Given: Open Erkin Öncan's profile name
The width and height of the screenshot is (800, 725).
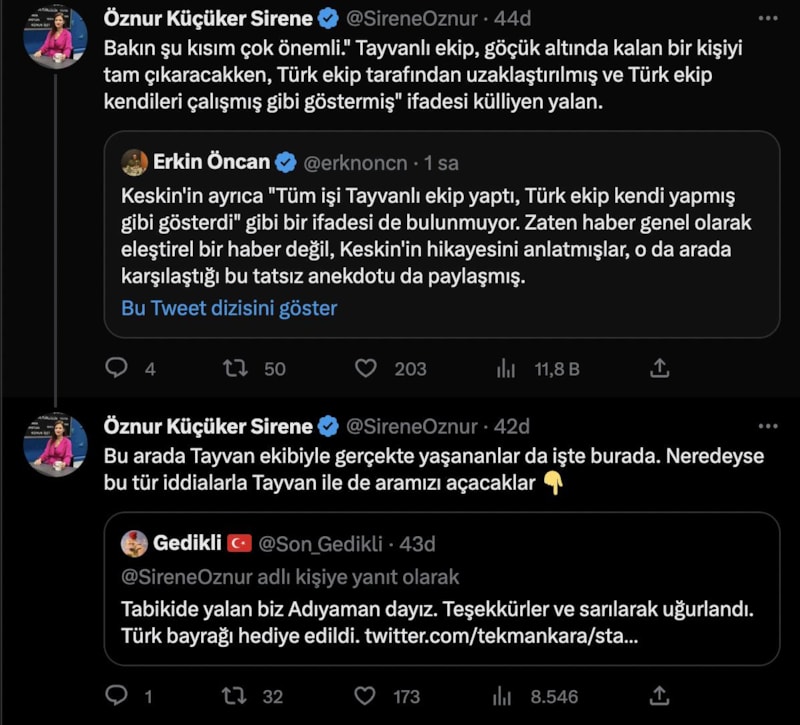Looking at the screenshot, I should click(211, 163).
